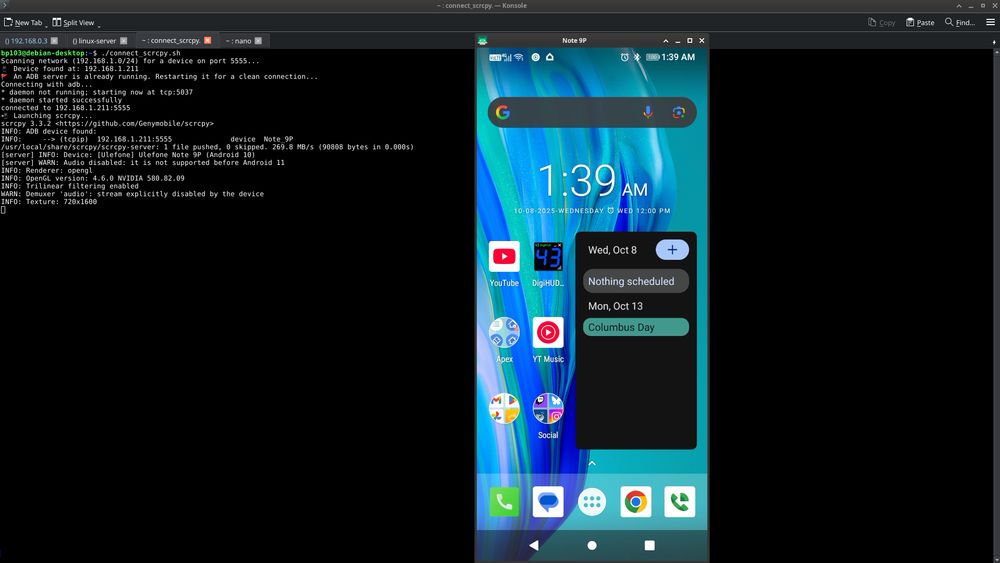The image size is (1000, 563).
Task: Close the 192.168.0.3 tab
Action: (54, 41)
